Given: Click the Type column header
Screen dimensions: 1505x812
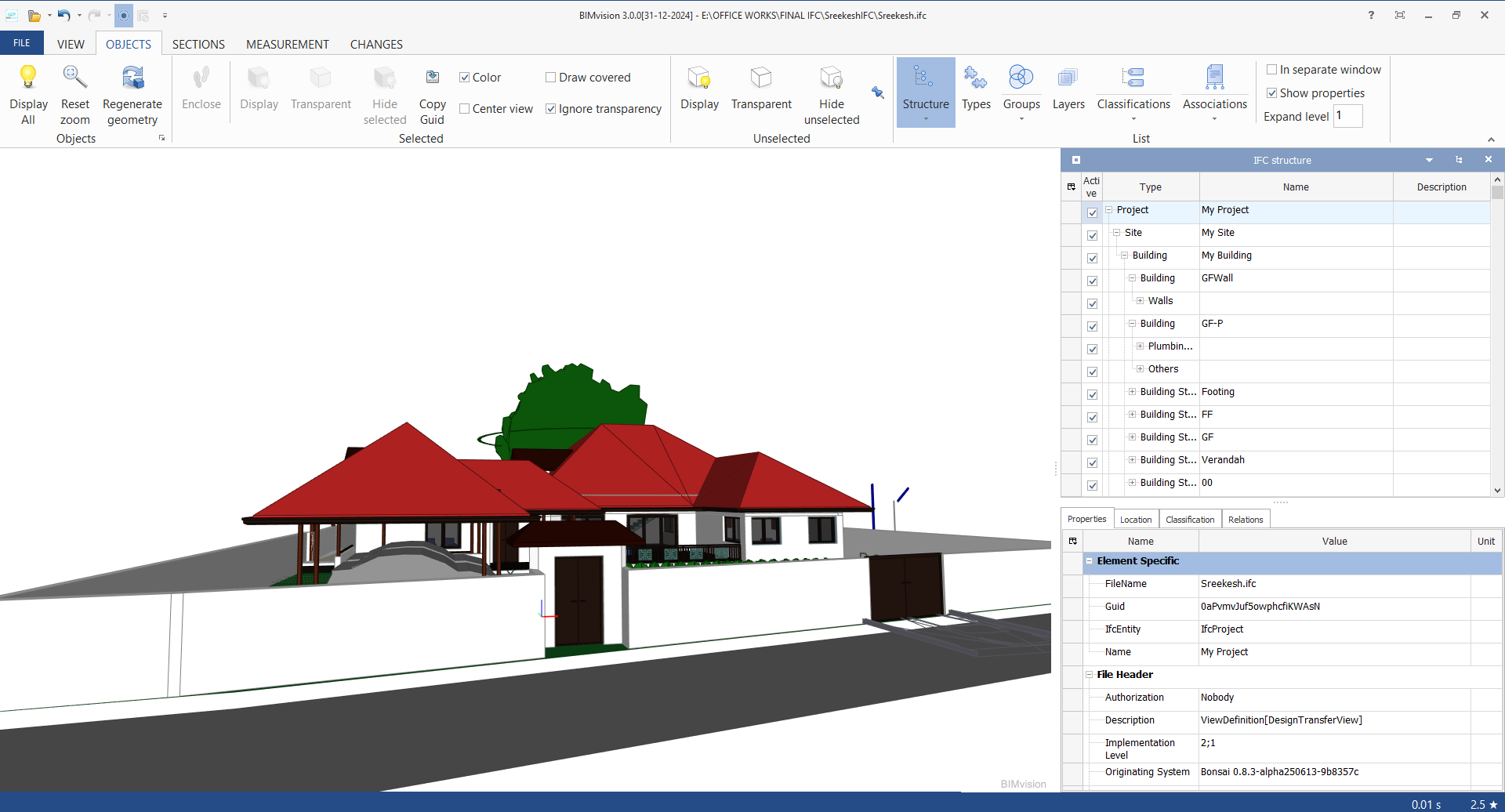Looking at the screenshot, I should 1151,187.
